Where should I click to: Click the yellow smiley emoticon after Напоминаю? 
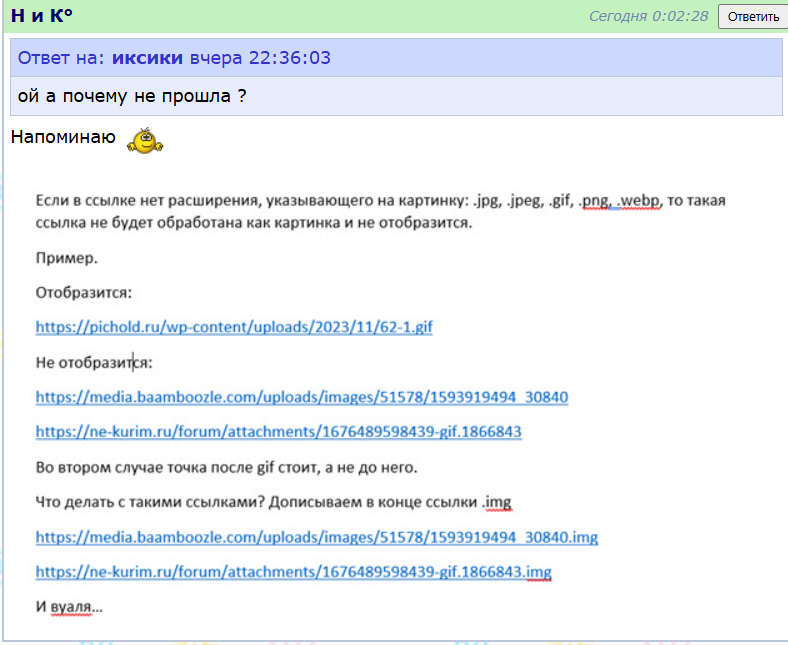pyautogui.click(x=145, y=141)
